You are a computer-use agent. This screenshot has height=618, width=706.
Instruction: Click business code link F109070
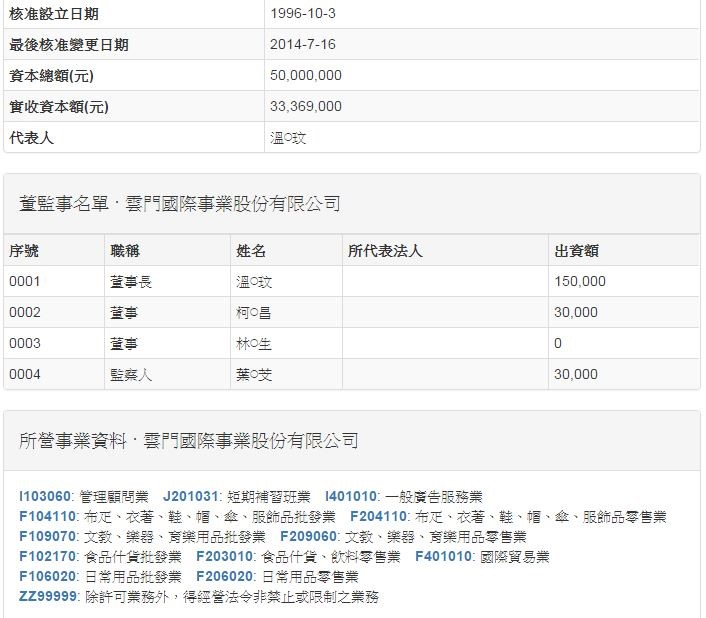click(x=49, y=536)
